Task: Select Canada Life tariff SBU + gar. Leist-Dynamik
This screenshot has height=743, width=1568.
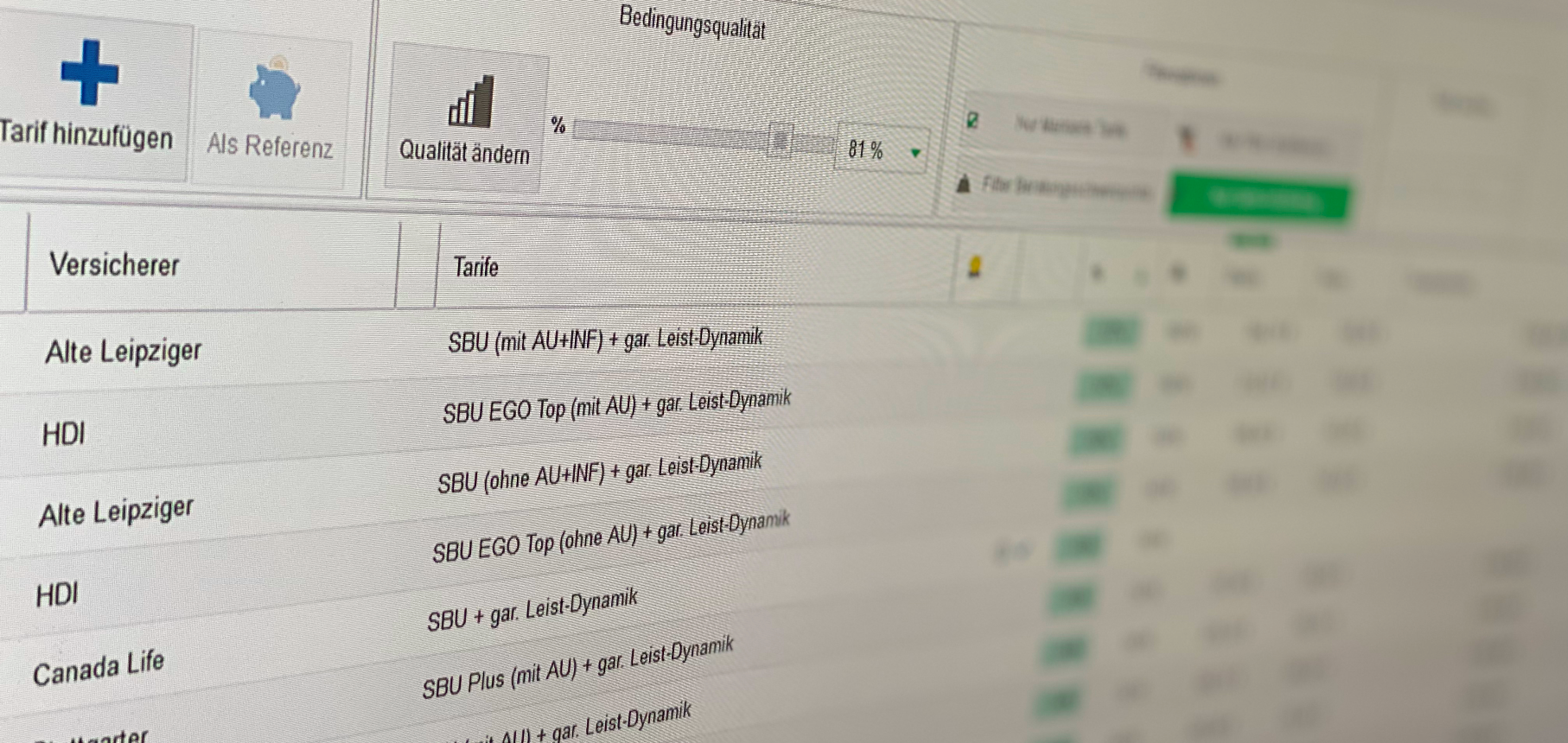Action: [x=532, y=609]
